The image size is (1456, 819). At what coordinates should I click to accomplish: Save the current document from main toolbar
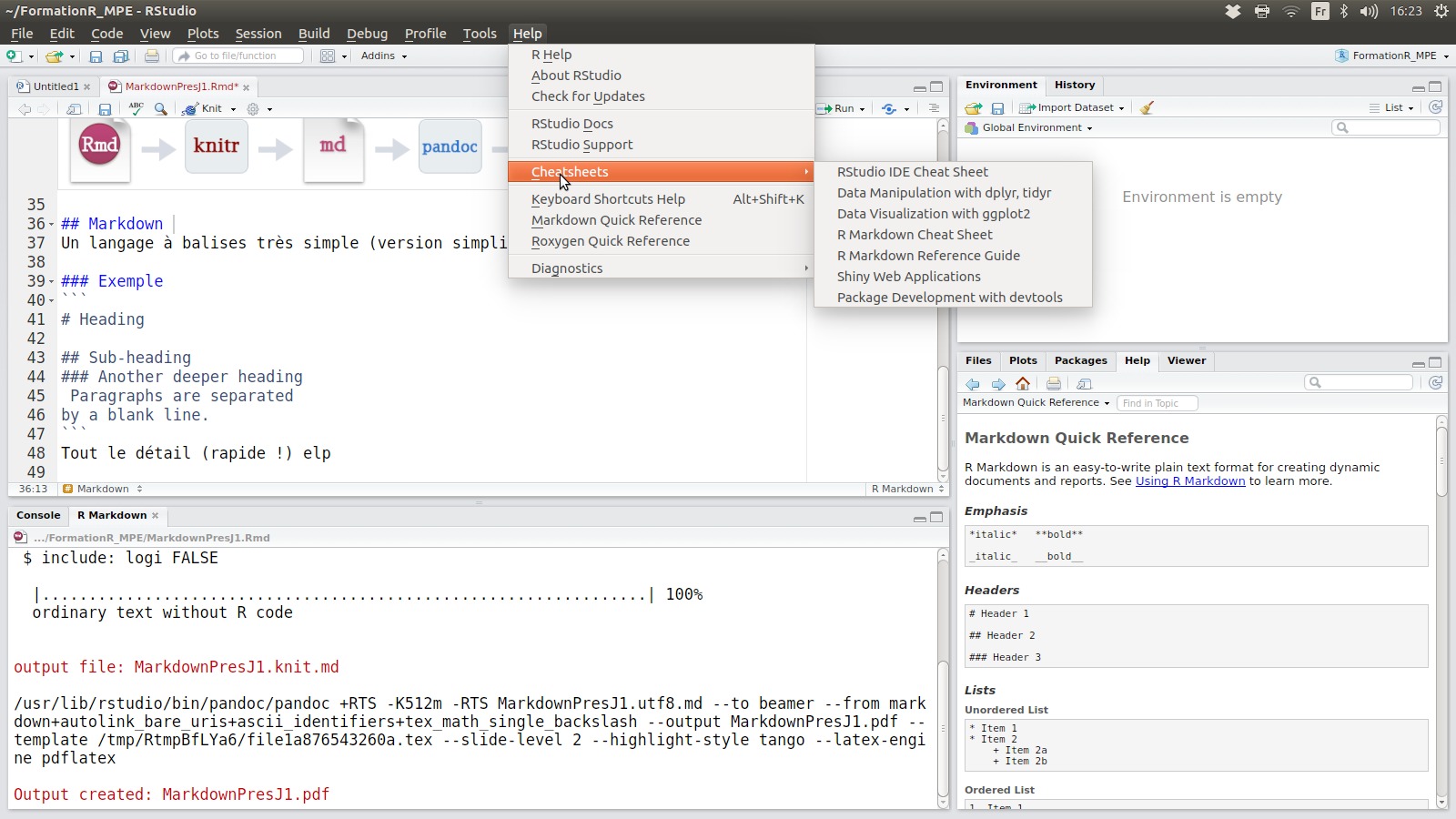pyautogui.click(x=96, y=56)
